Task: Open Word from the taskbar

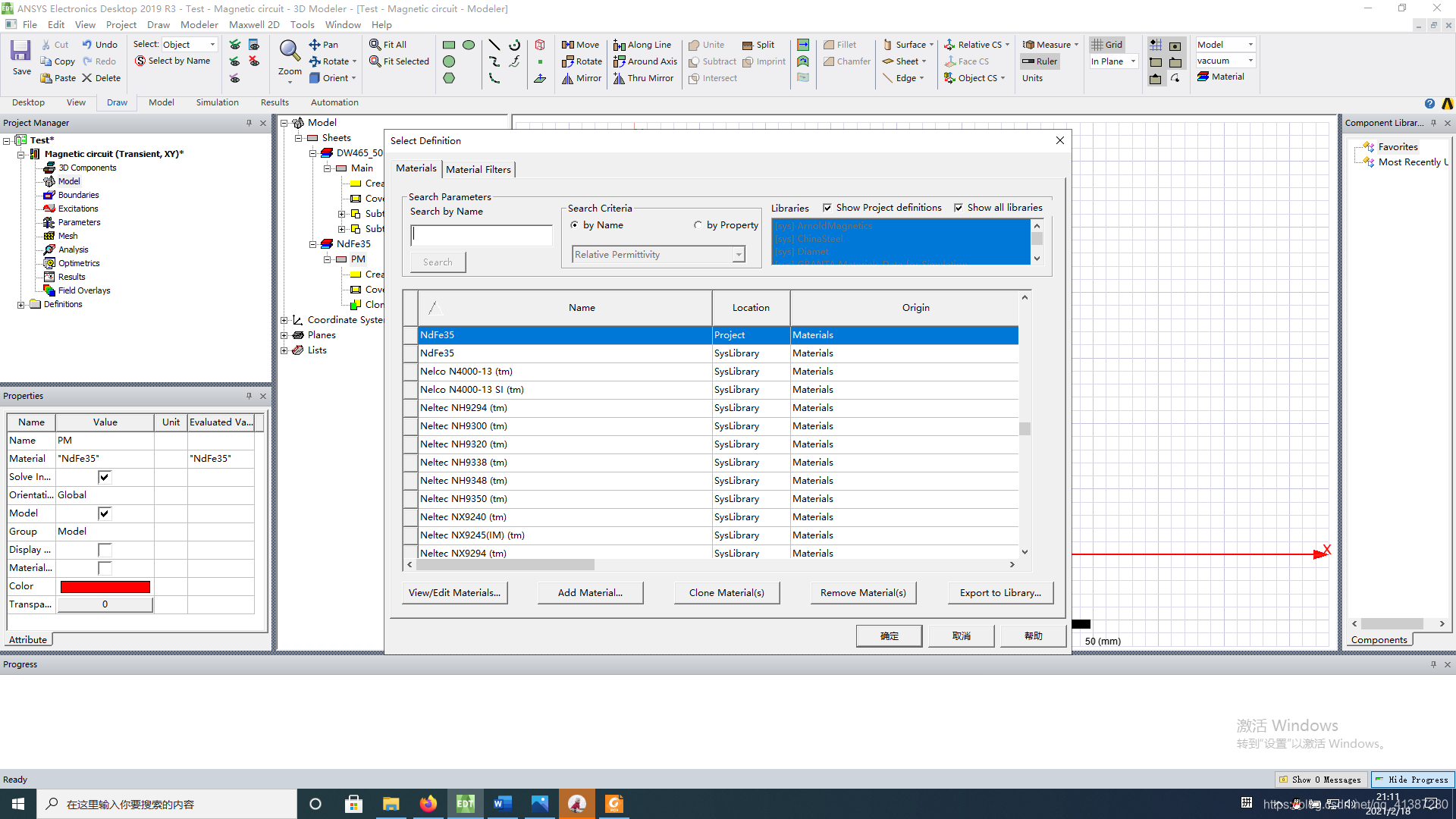Action: point(503,804)
